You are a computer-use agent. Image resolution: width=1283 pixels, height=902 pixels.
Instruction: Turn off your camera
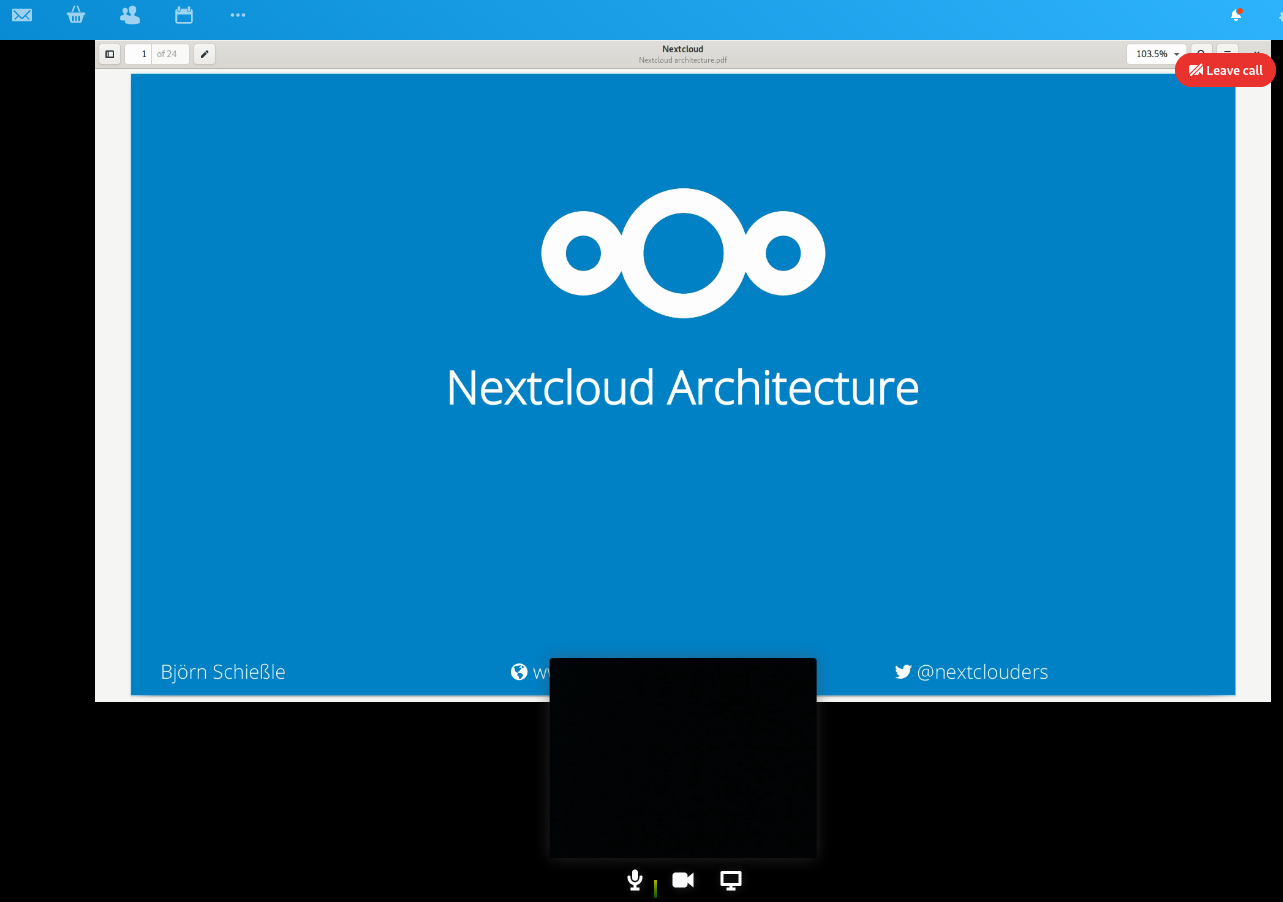(683, 880)
